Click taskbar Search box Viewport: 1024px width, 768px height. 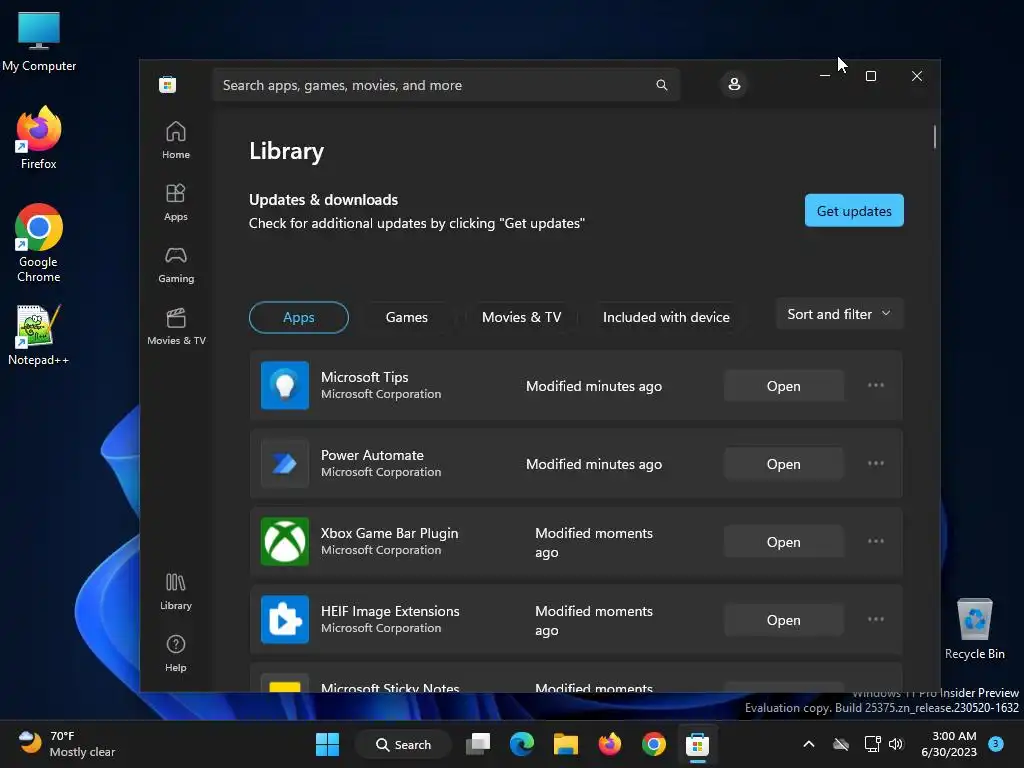pyautogui.click(x=403, y=744)
